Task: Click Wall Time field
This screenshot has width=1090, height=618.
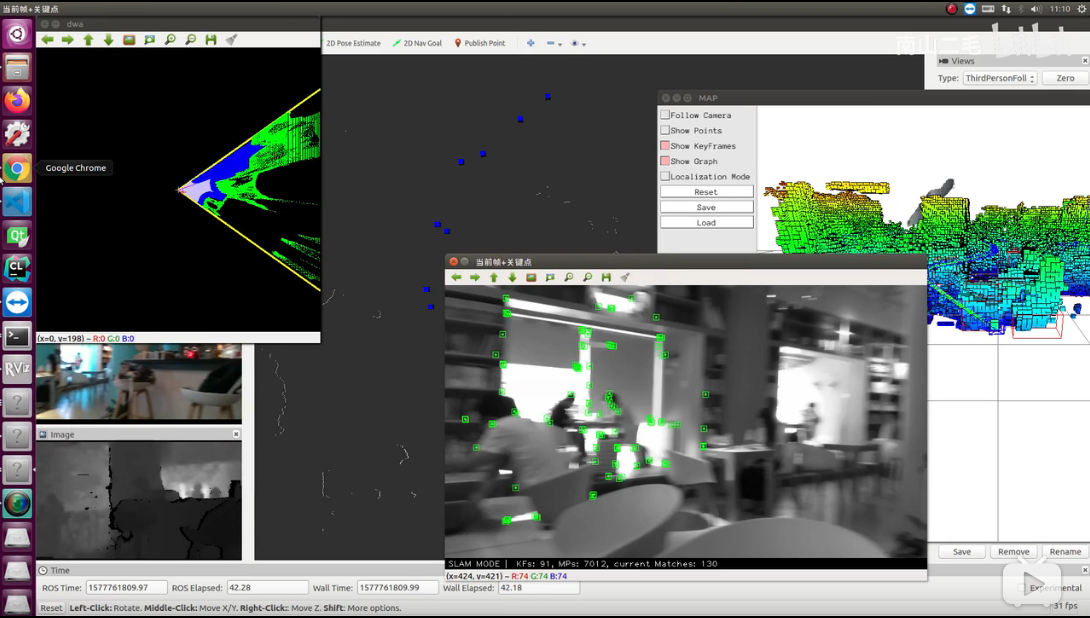Action: 398,587
